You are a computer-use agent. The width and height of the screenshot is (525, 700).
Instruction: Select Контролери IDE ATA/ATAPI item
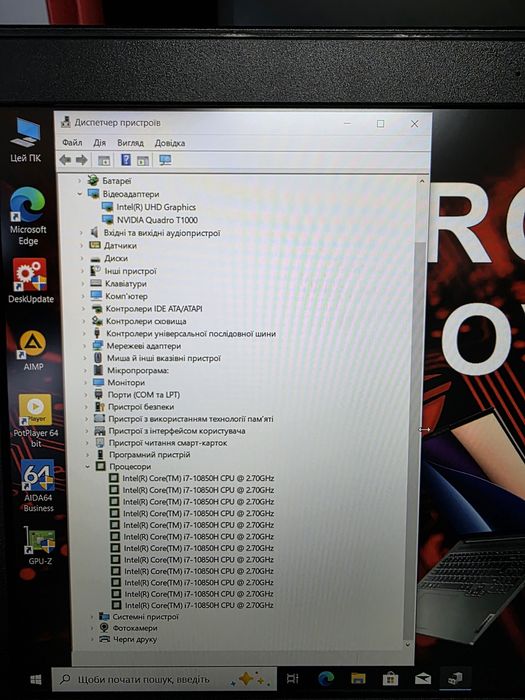click(154, 308)
